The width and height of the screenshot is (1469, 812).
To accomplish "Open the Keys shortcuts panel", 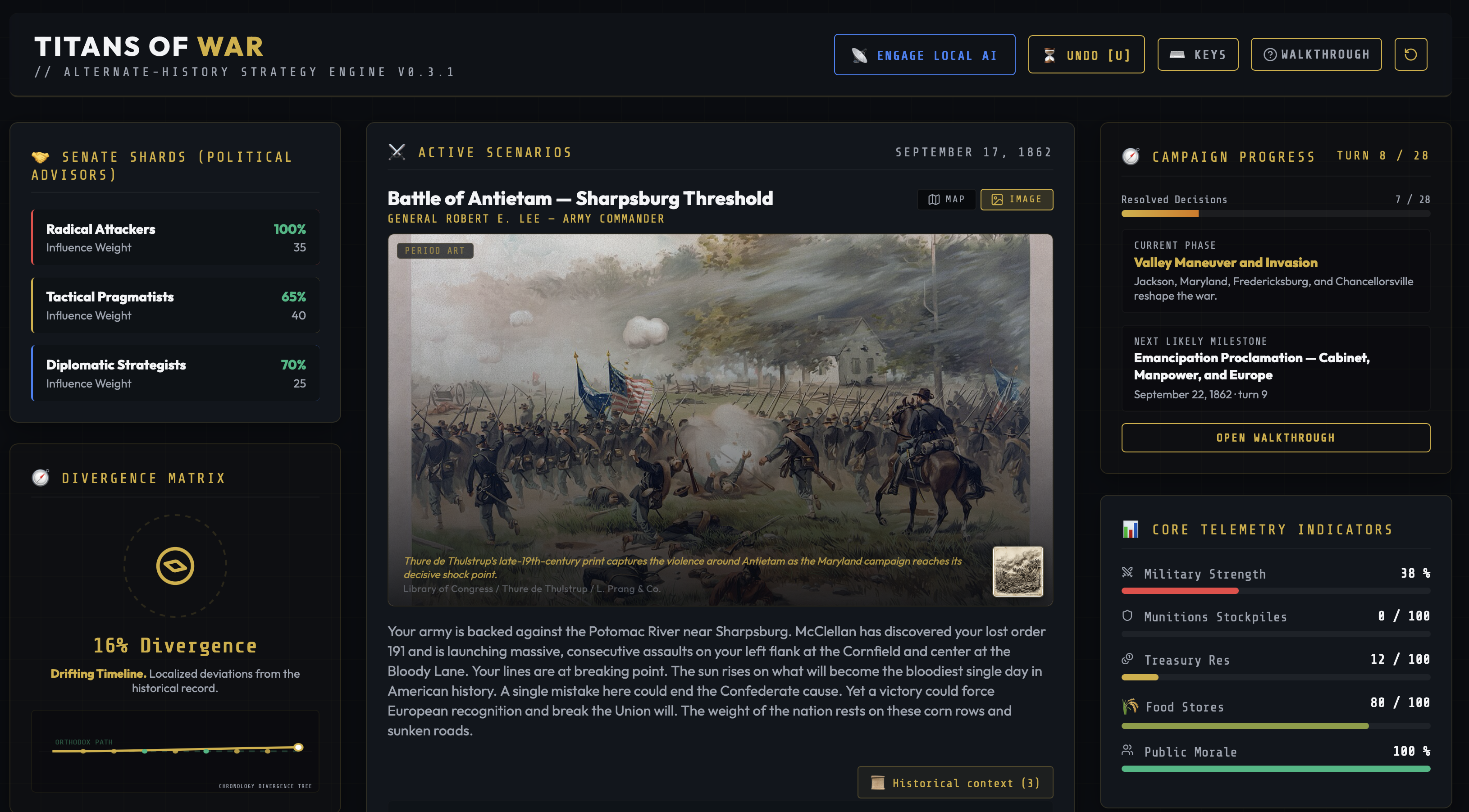I will 1198,55.
